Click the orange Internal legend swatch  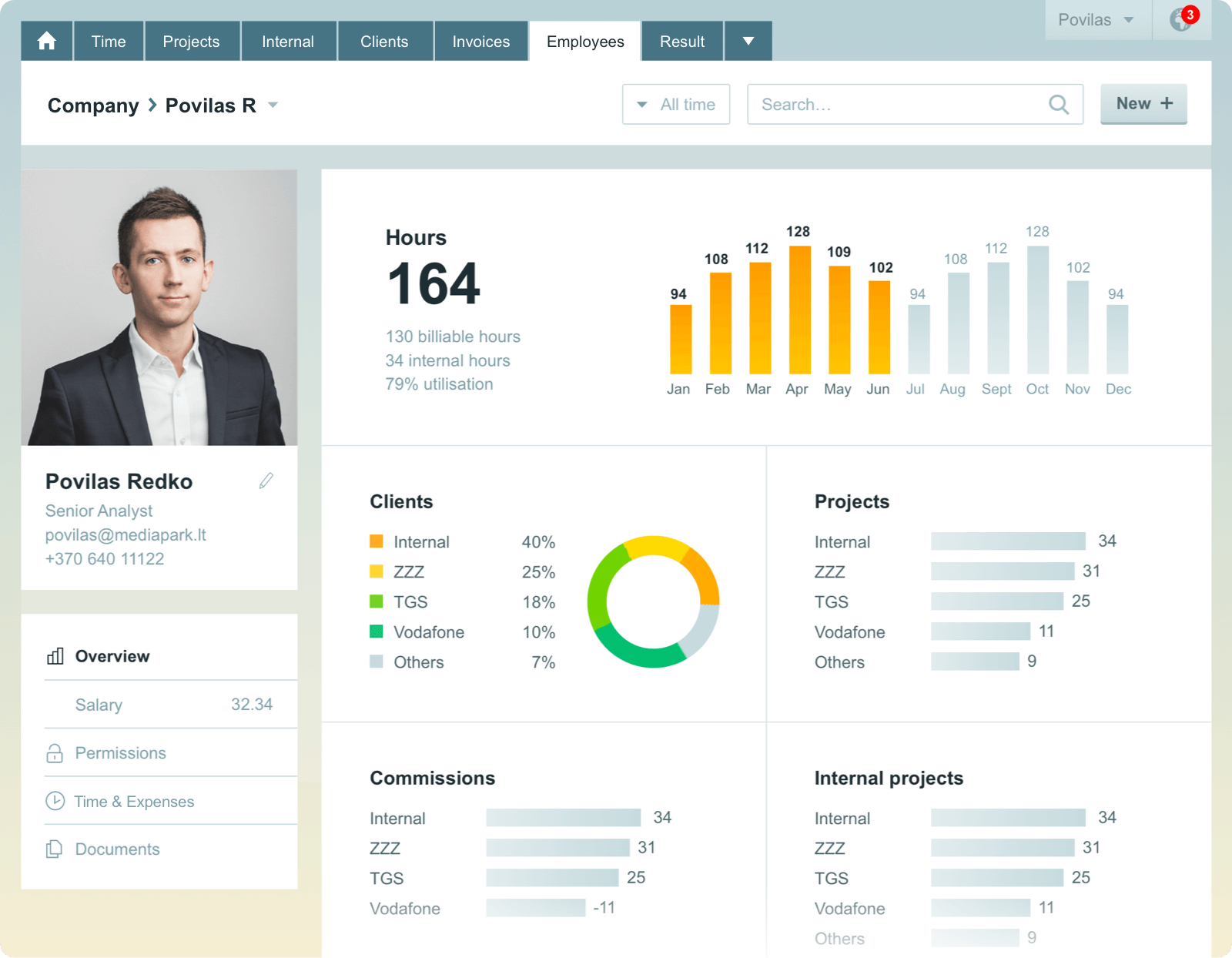(x=377, y=541)
